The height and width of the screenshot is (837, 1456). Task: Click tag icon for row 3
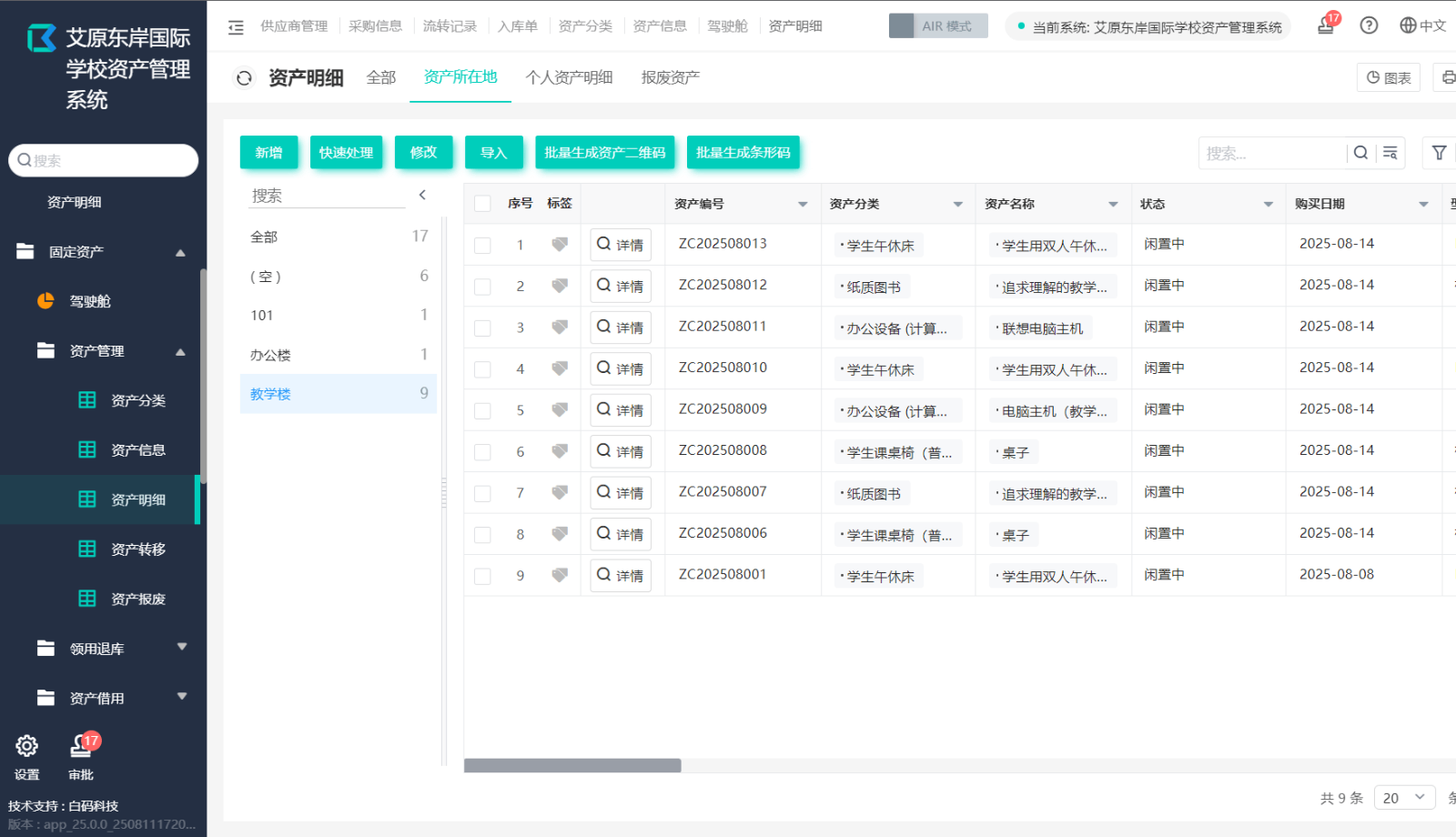pos(560,327)
